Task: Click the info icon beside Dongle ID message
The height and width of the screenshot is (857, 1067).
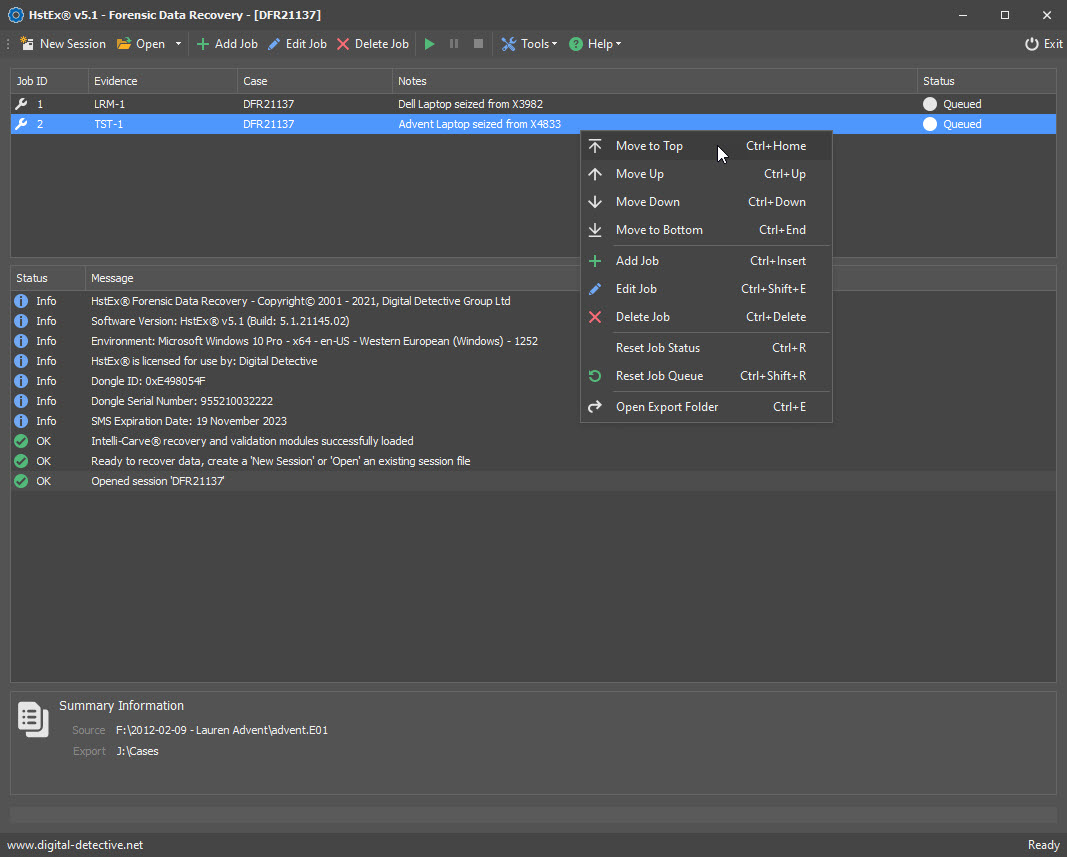Action: 21,381
